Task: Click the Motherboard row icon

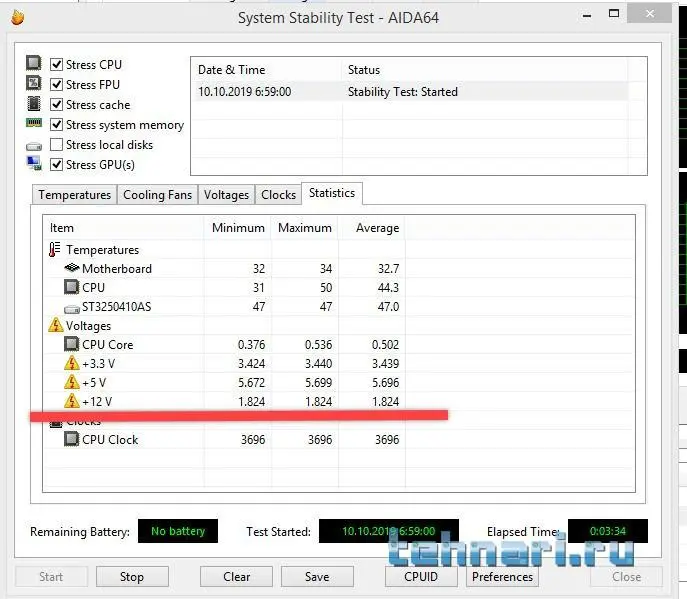Action: 72,268
